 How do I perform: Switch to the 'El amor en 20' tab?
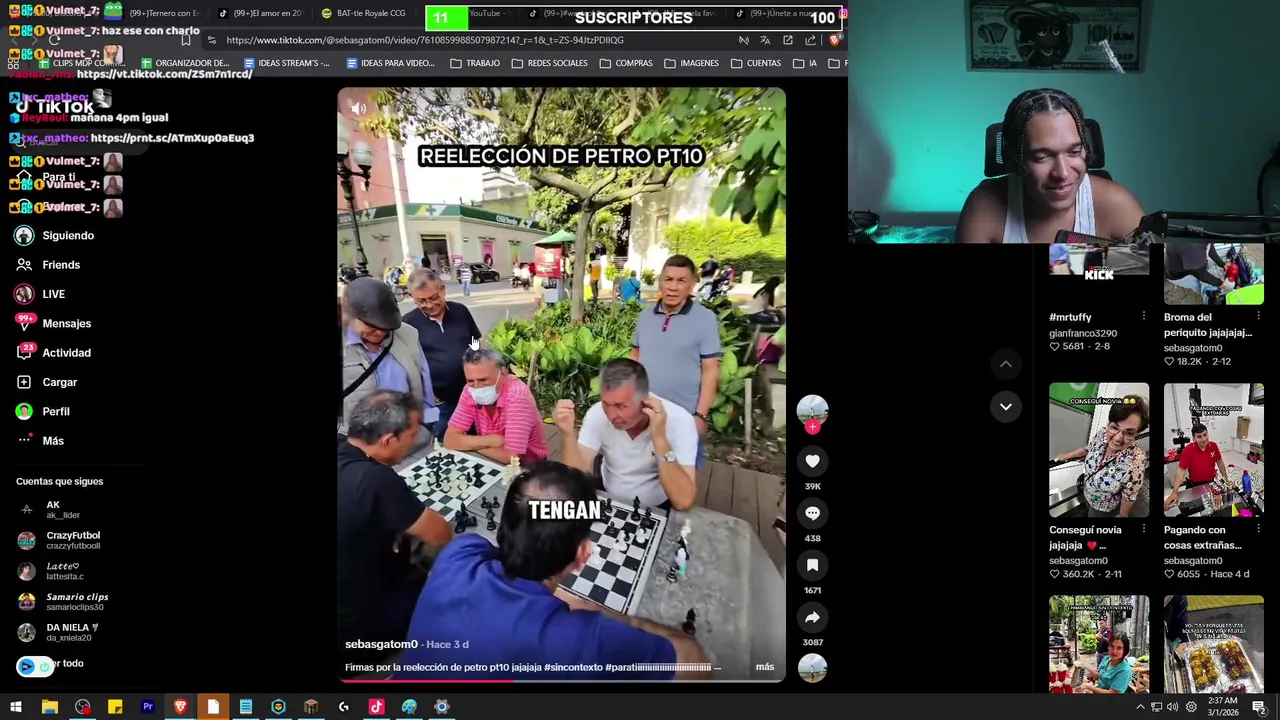coord(259,14)
